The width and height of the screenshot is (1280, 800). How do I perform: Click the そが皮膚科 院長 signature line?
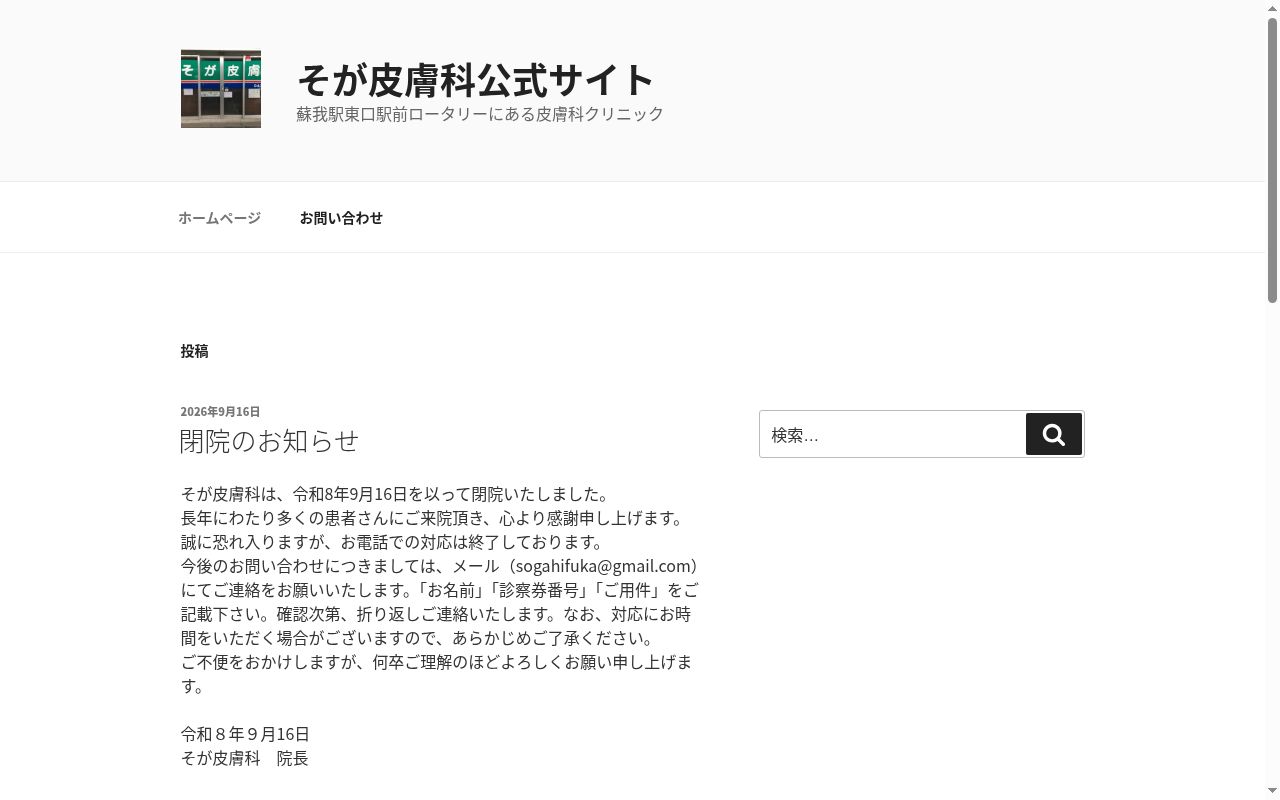pyautogui.click(x=245, y=758)
